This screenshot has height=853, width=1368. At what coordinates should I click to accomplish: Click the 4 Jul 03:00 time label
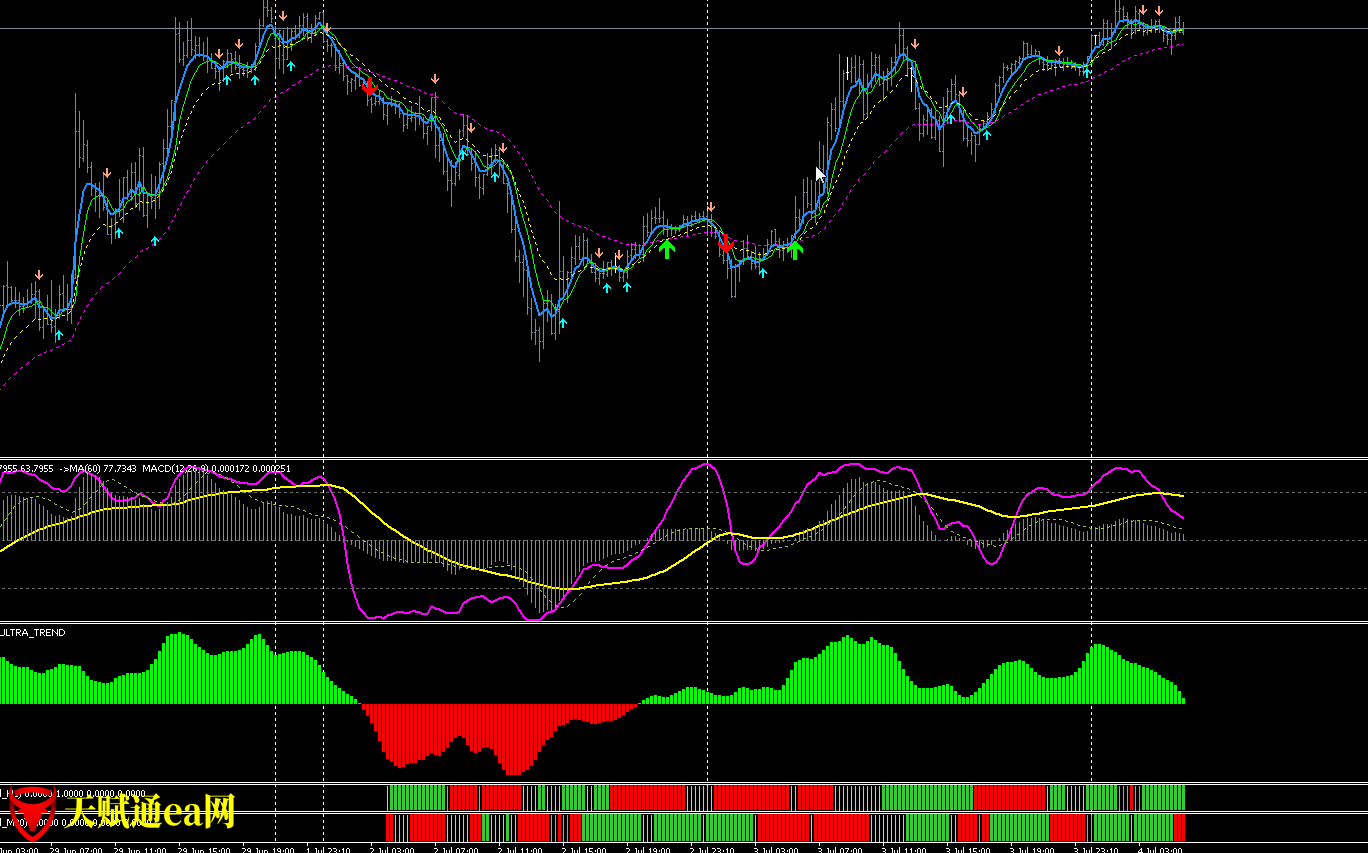1160,849
